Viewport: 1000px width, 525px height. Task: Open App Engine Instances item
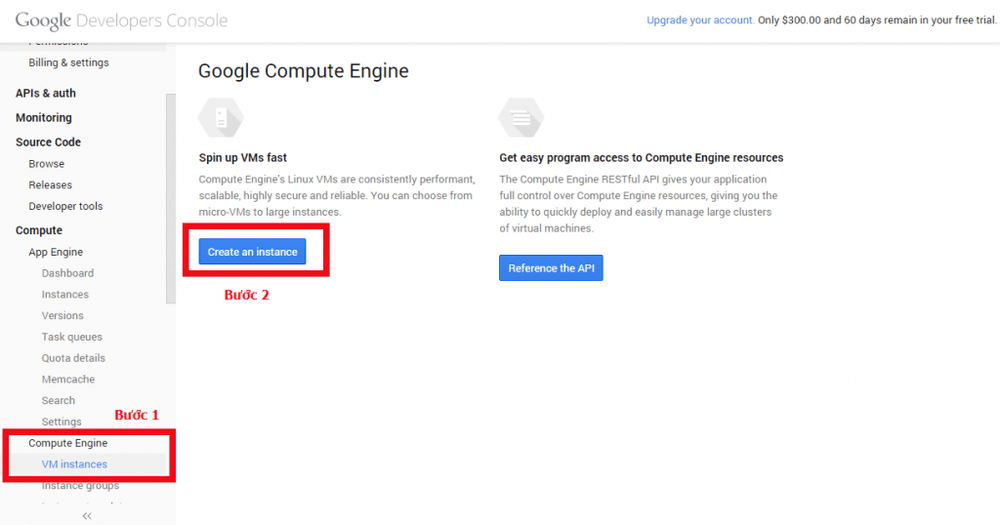coord(65,294)
